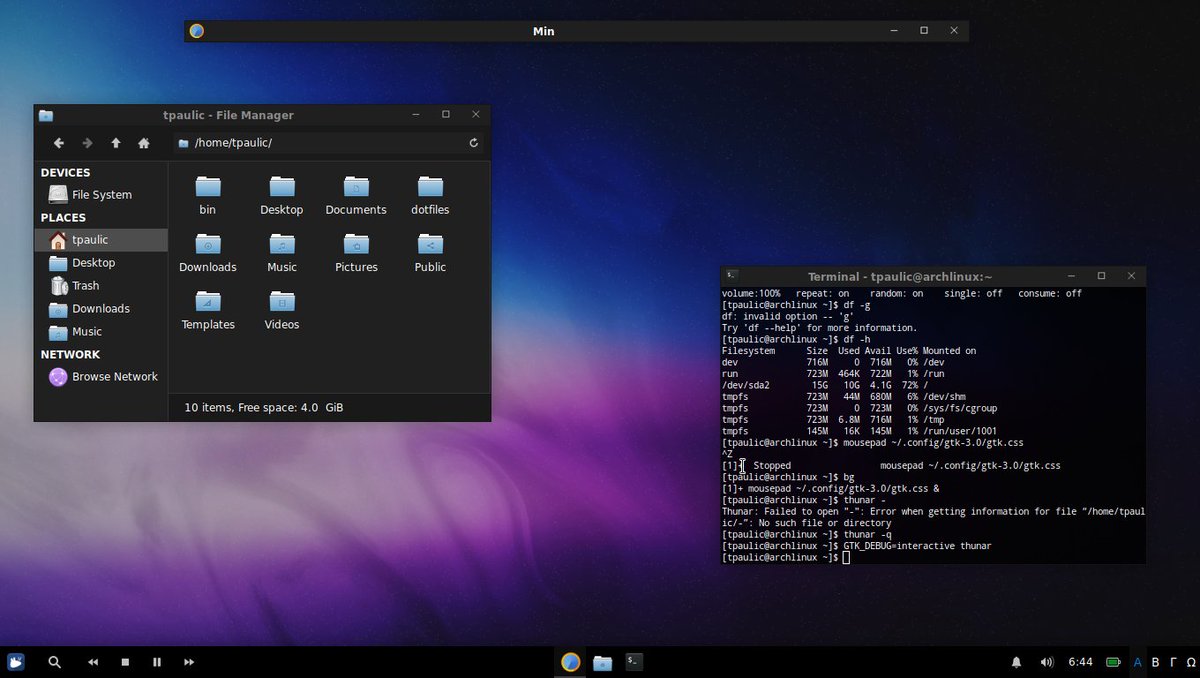Open the Templates folder
This screenshot has height=678, width=1200.
pyautogui.click(x=208, y=310)
